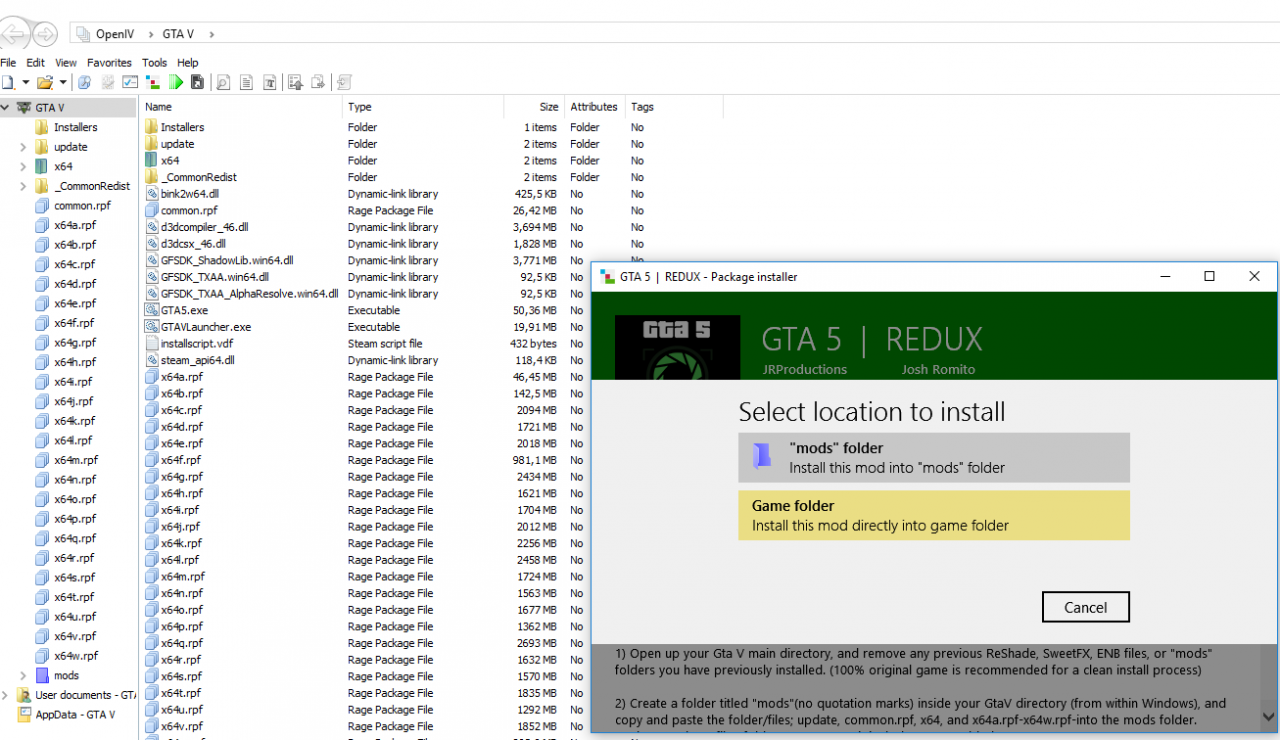Image resolution: width=1280 pixels, height=740 pixels.
Task: Open the New file dropdown arrow
Action: [x=26, y=82]
